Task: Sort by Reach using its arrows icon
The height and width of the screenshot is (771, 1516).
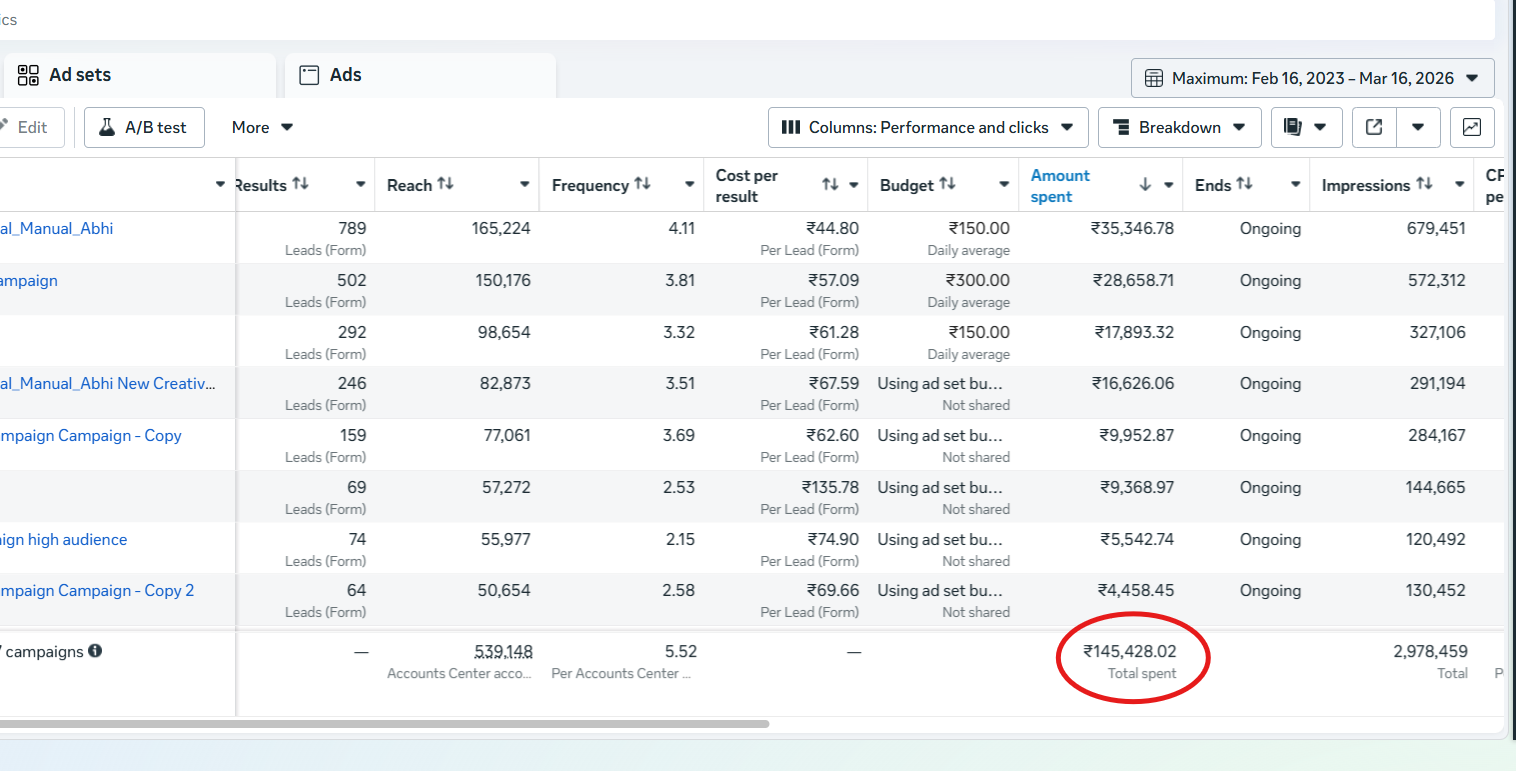Action: pos(446,184)
